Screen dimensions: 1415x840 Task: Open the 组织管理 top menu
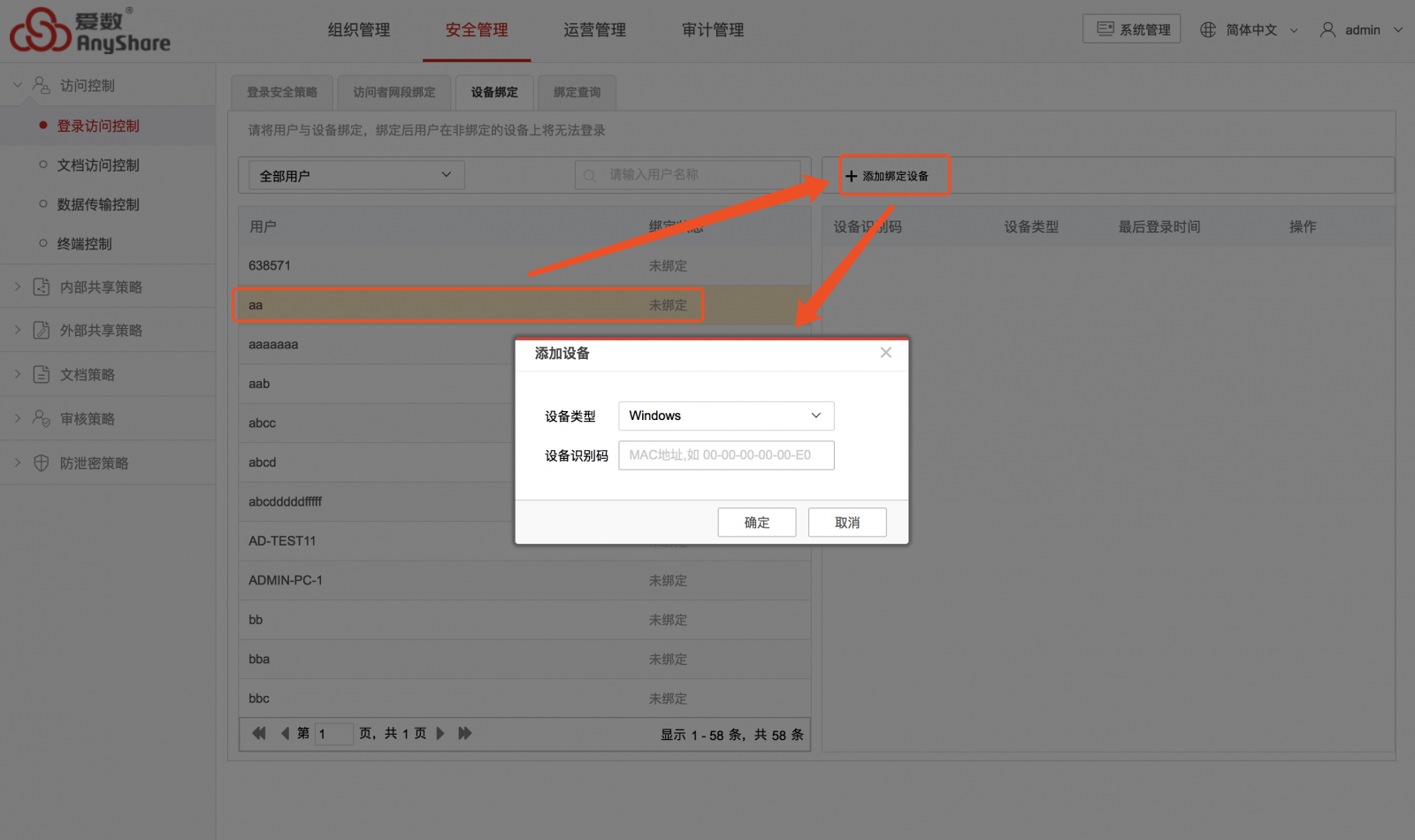point(358,30)
